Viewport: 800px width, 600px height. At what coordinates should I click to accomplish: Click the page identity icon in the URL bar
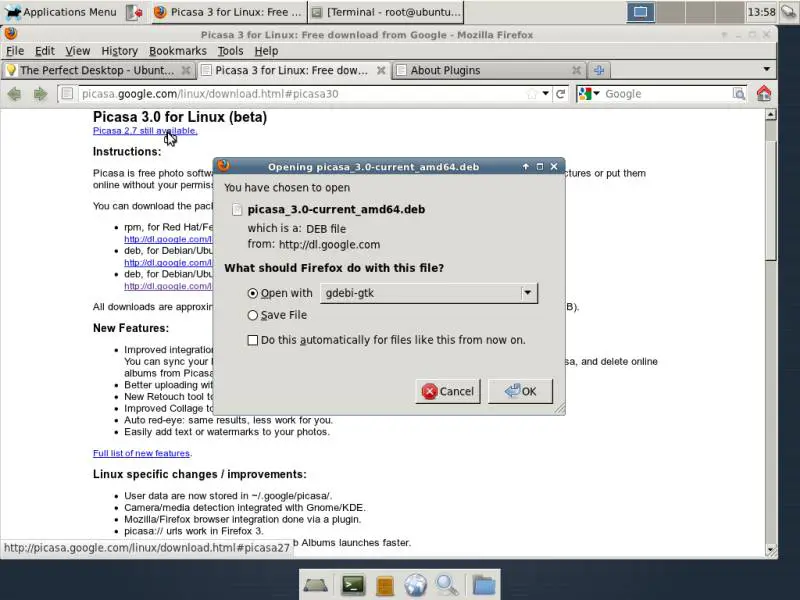pyautogui.click(x=66, y=94)
